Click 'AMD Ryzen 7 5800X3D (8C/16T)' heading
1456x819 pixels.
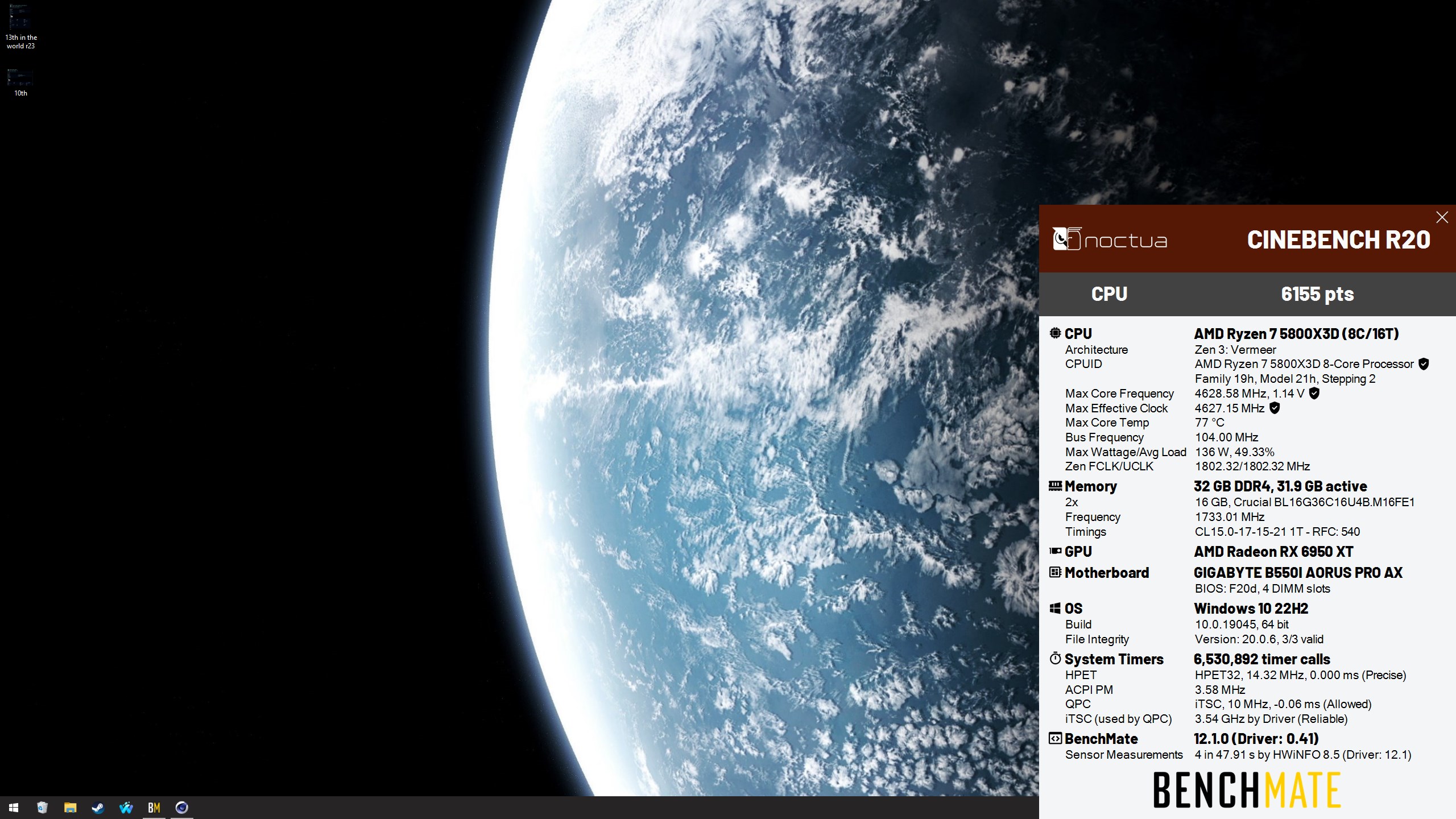click(x=1296, y=334)
